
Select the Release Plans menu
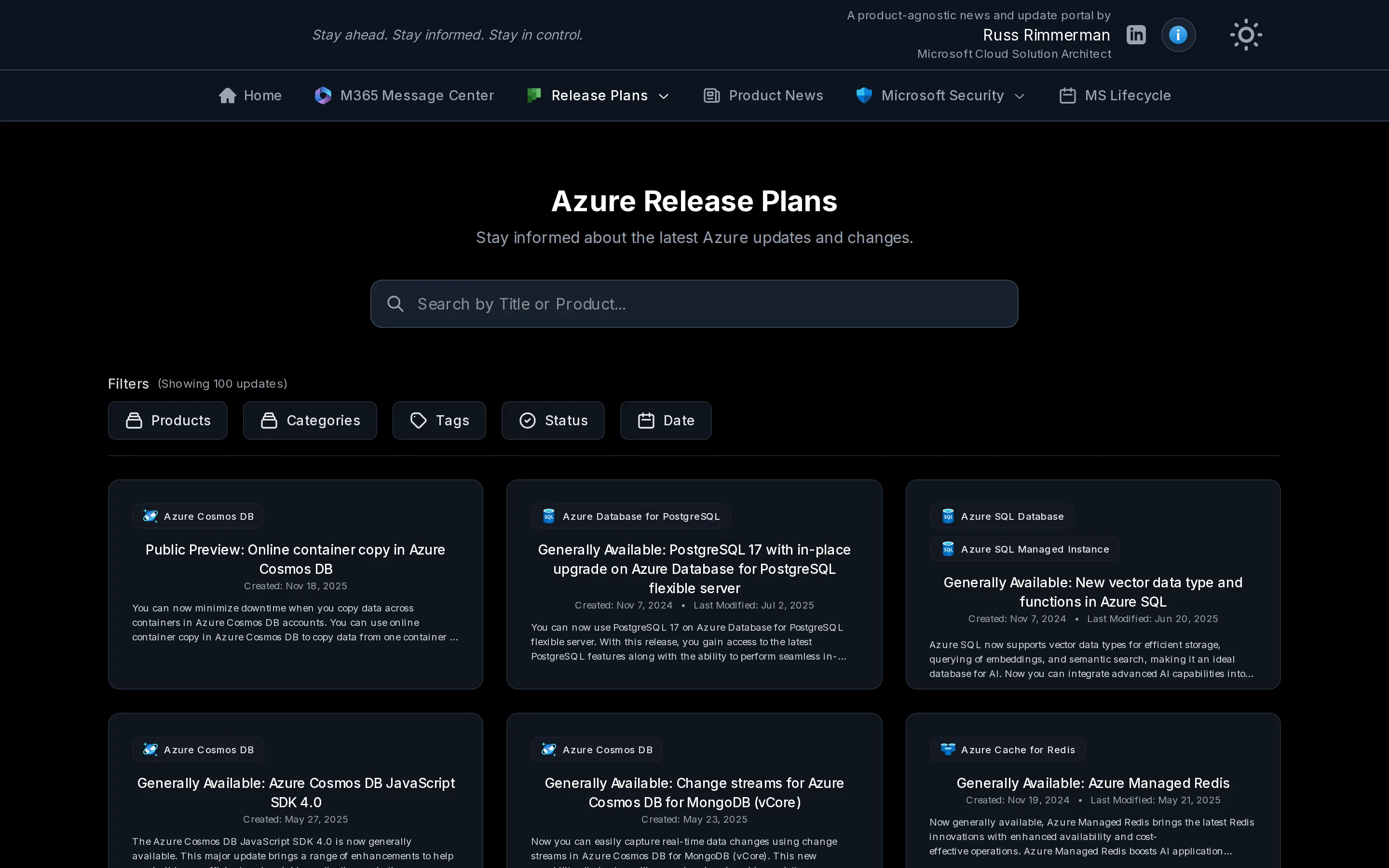[598, 95]
